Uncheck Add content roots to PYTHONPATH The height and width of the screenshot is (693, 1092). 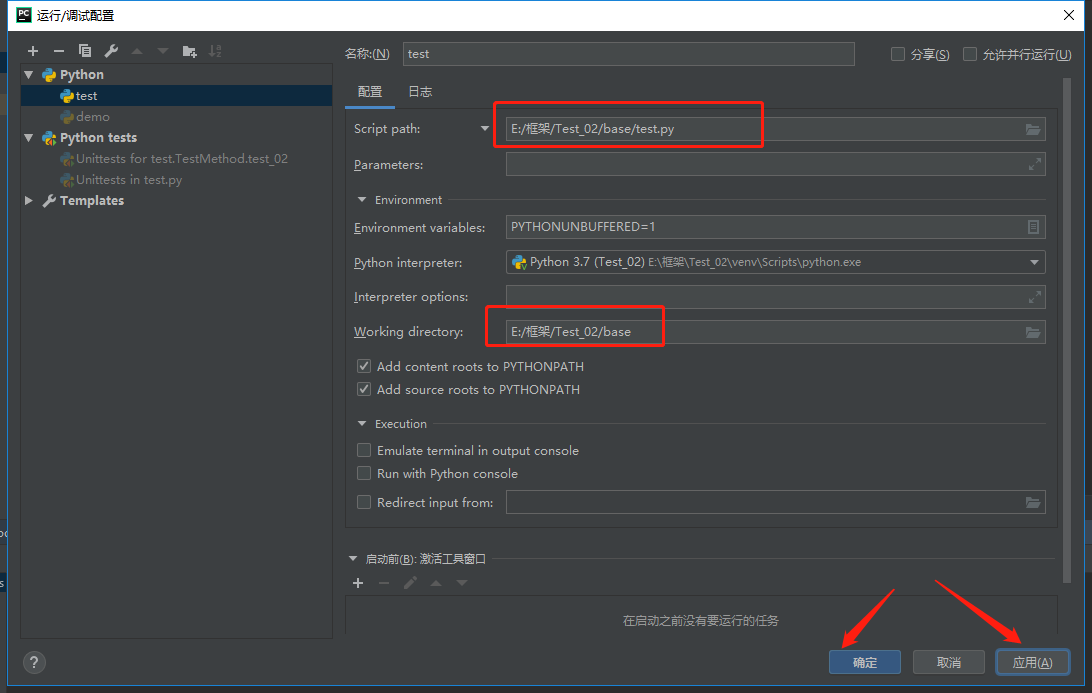tap(364, 366)
